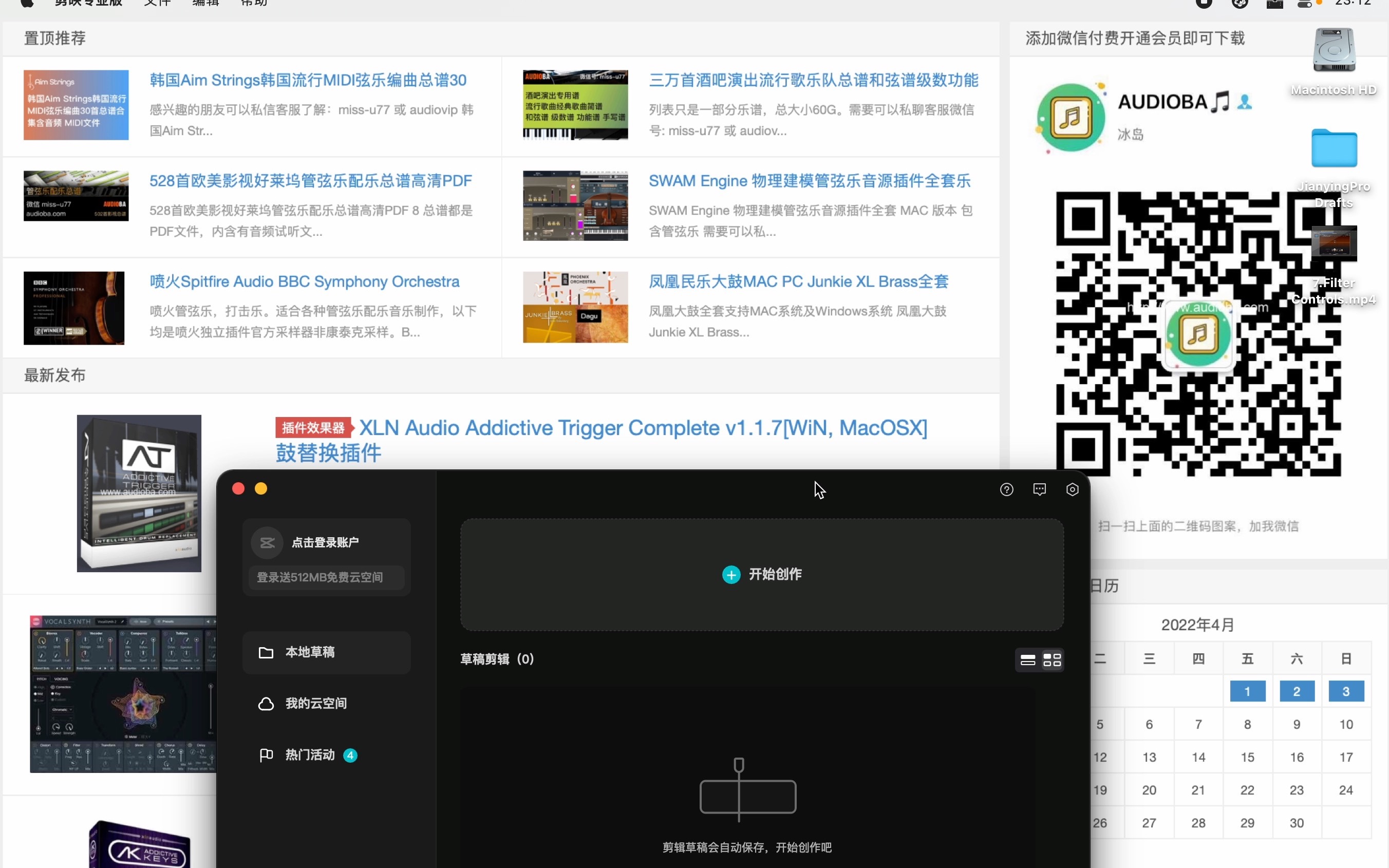Click the cloud icon beside 我的云空间
The width and height of the screenshot is (1389, 868).
[266, 704]
